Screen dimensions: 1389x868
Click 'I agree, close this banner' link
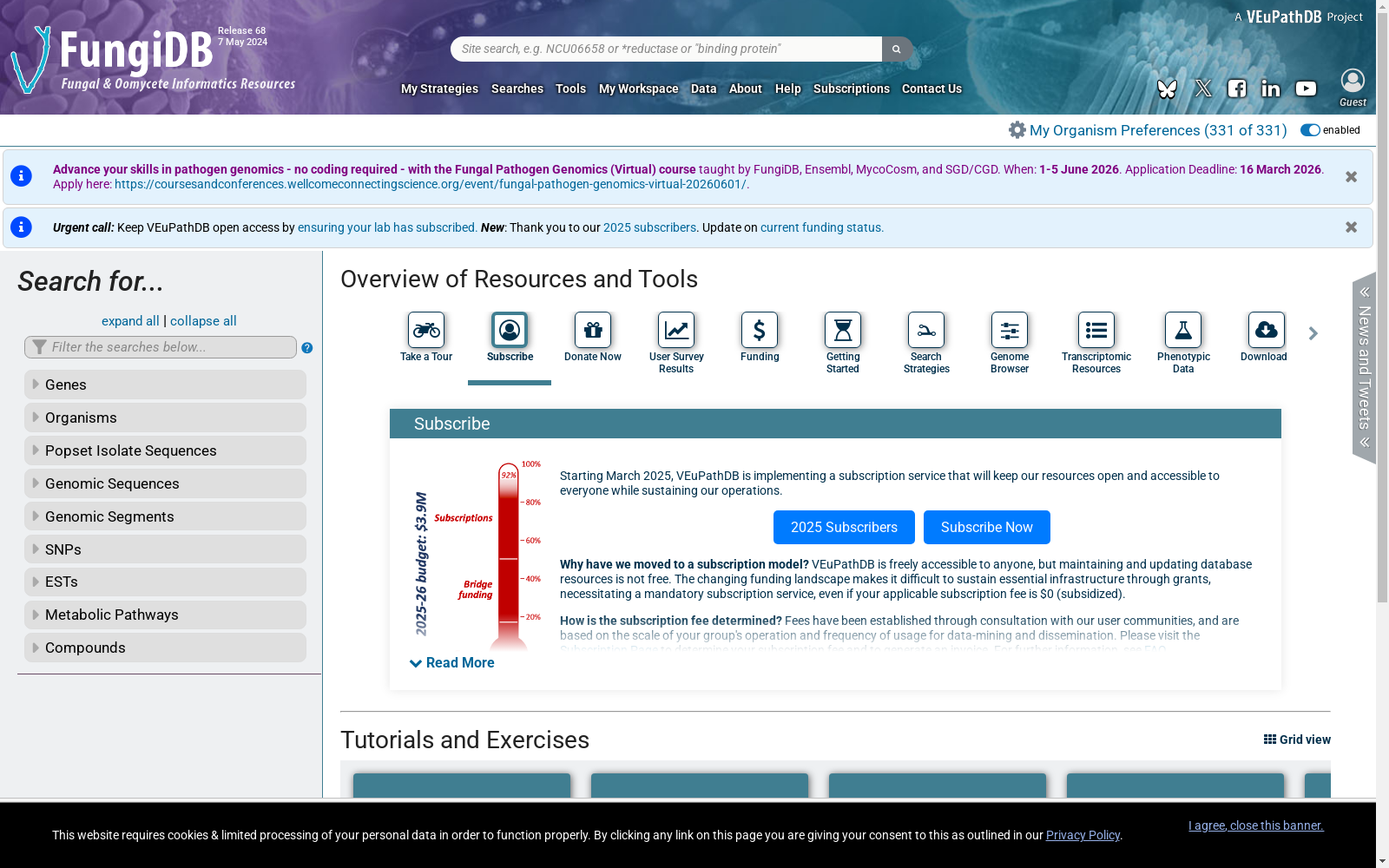point(1255,825)
